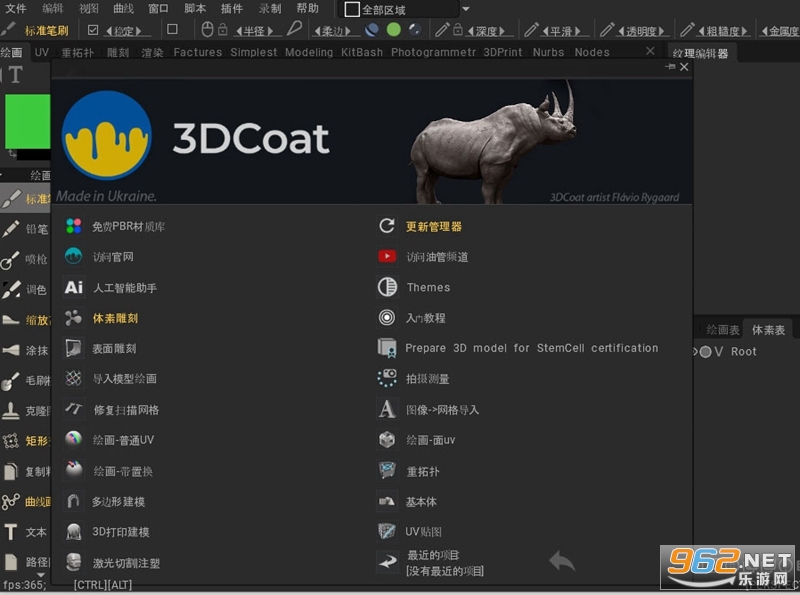
Task: Open the 曲线 menu
Action: tap(123, 9)
